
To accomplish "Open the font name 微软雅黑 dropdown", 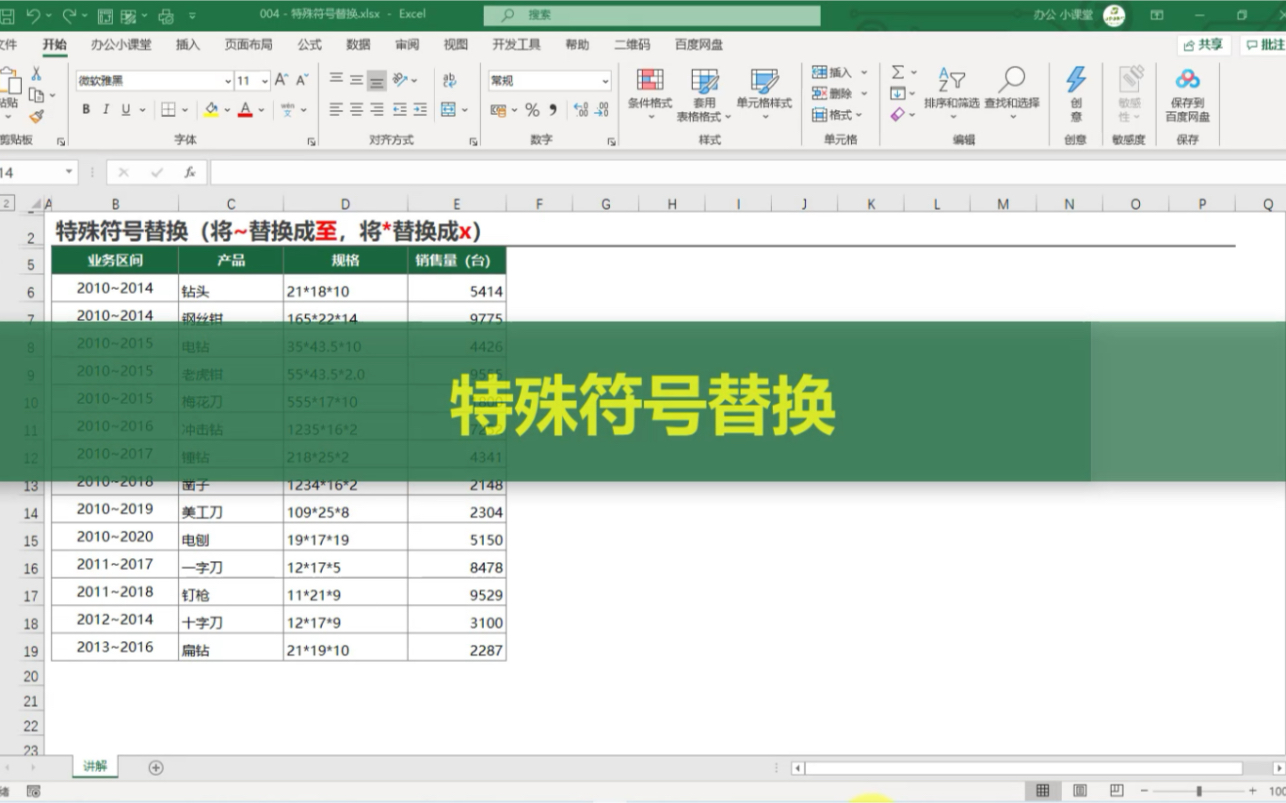I will [227, 81].
